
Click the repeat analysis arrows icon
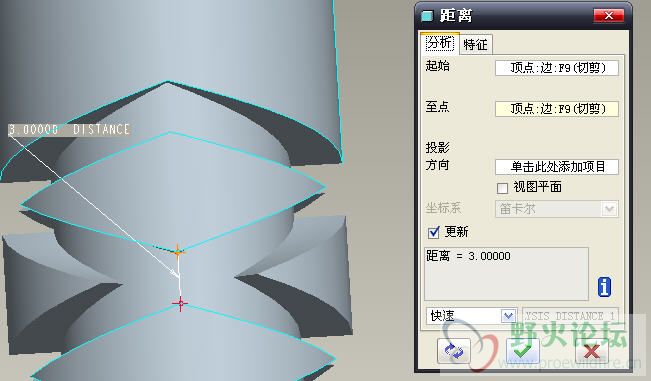click(454, 351)
